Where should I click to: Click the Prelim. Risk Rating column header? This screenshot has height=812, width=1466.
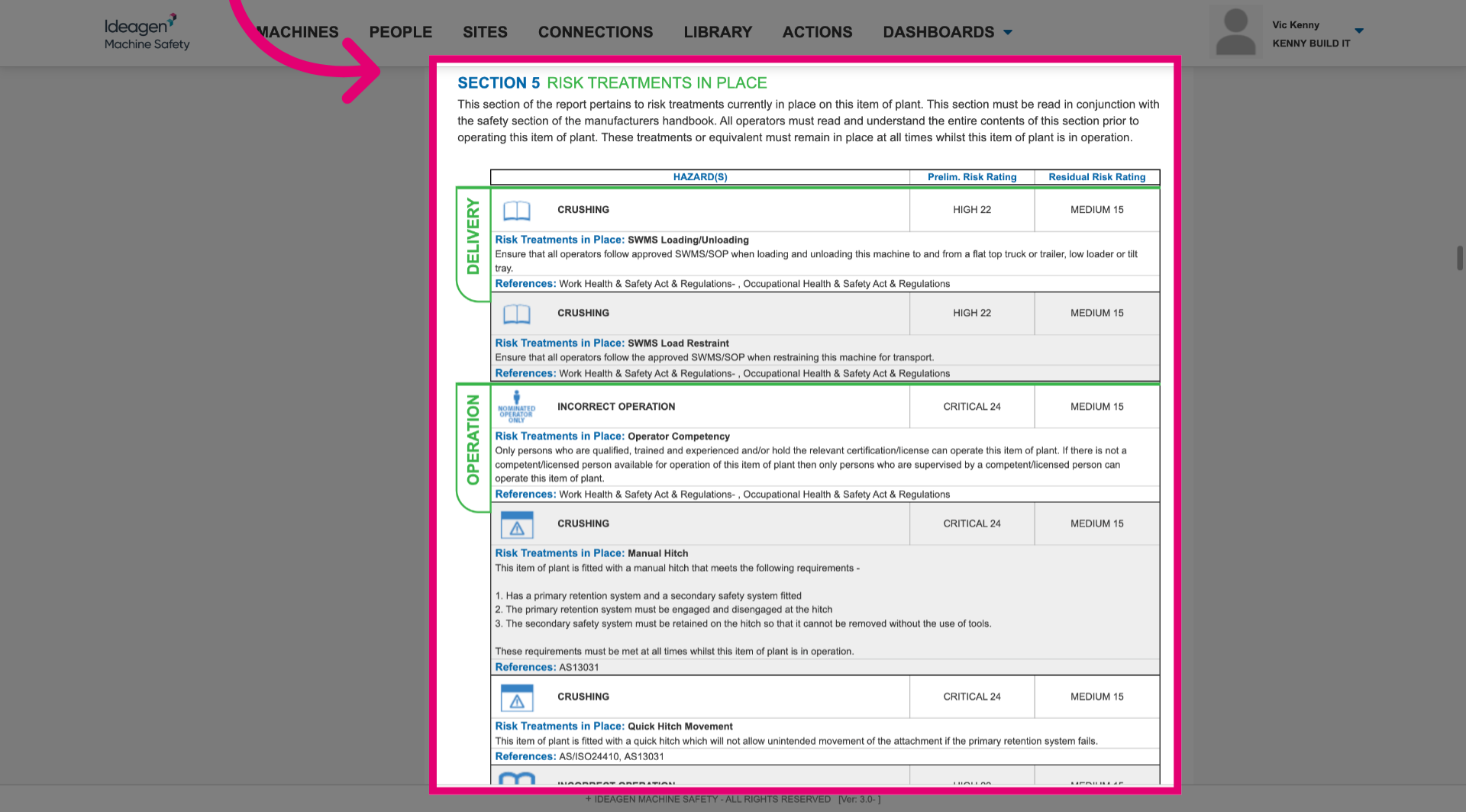click(972, 177)
